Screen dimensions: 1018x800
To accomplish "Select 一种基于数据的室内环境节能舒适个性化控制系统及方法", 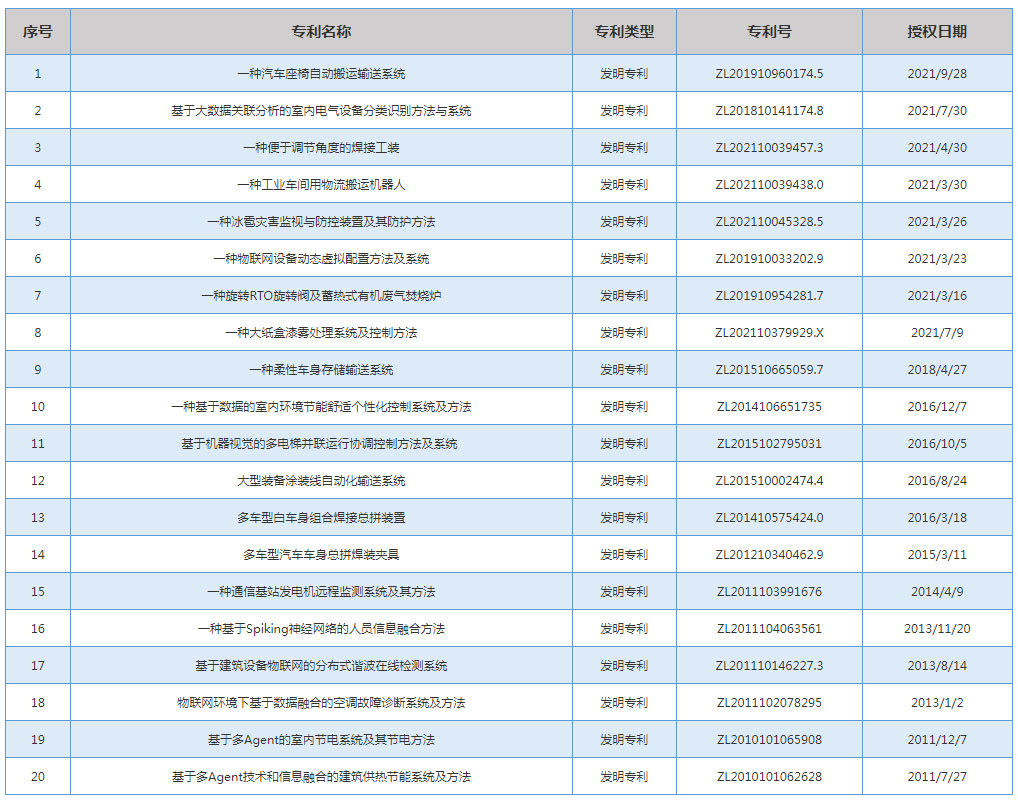I will click(x=321, y=407).
